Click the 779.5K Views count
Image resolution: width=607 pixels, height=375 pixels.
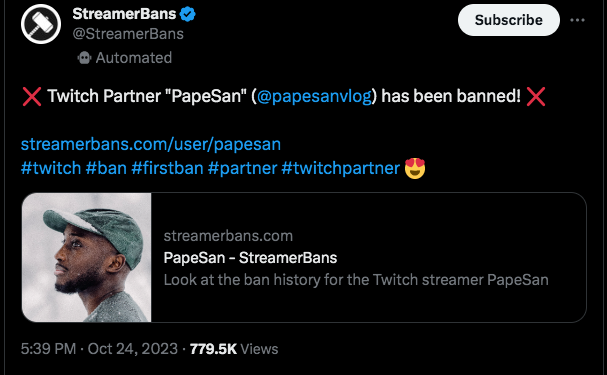234,349
